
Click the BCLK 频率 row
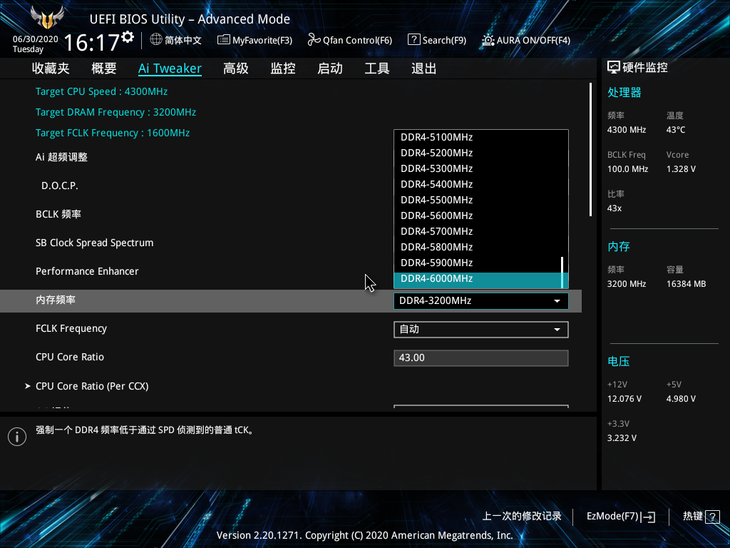(x=58, y=214)
